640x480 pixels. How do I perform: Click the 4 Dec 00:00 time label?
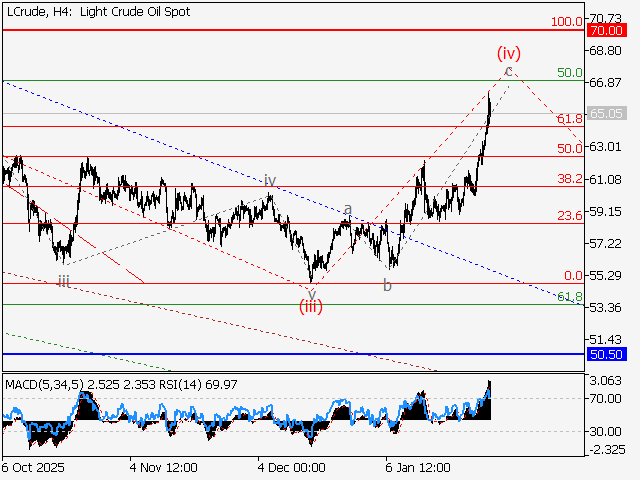point(291,467)
